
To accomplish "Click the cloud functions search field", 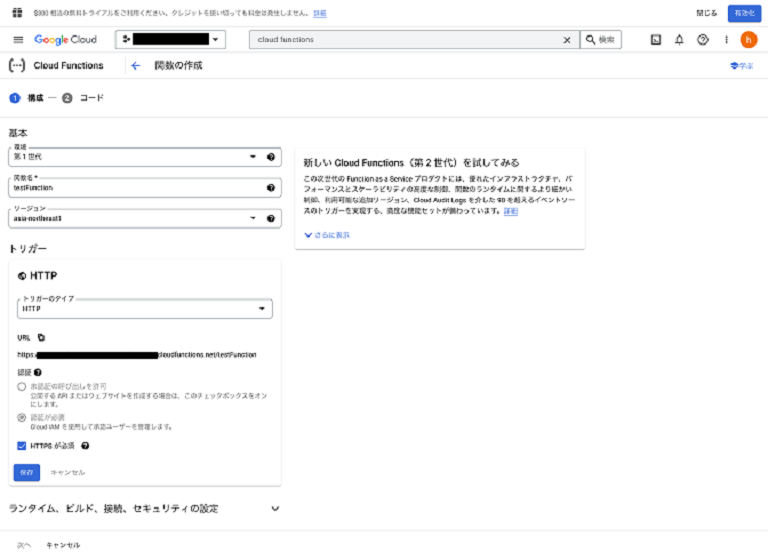I will point(405,40).
